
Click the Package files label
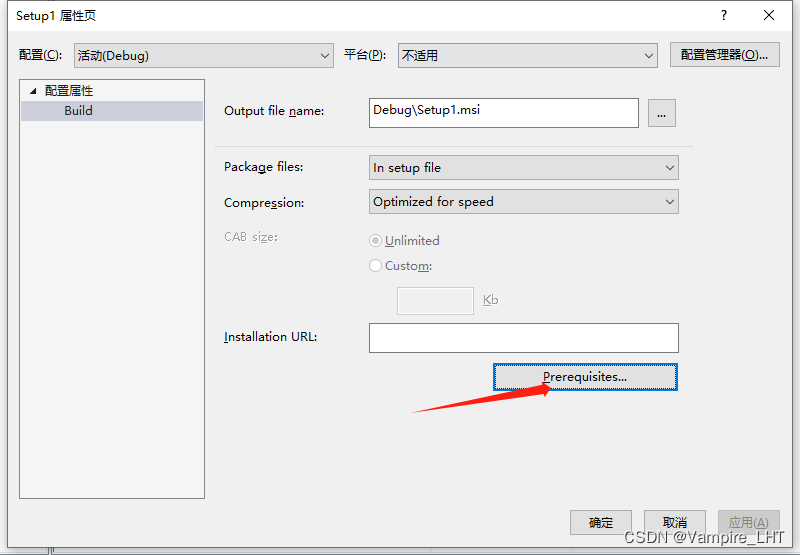[x=263, y=167]
